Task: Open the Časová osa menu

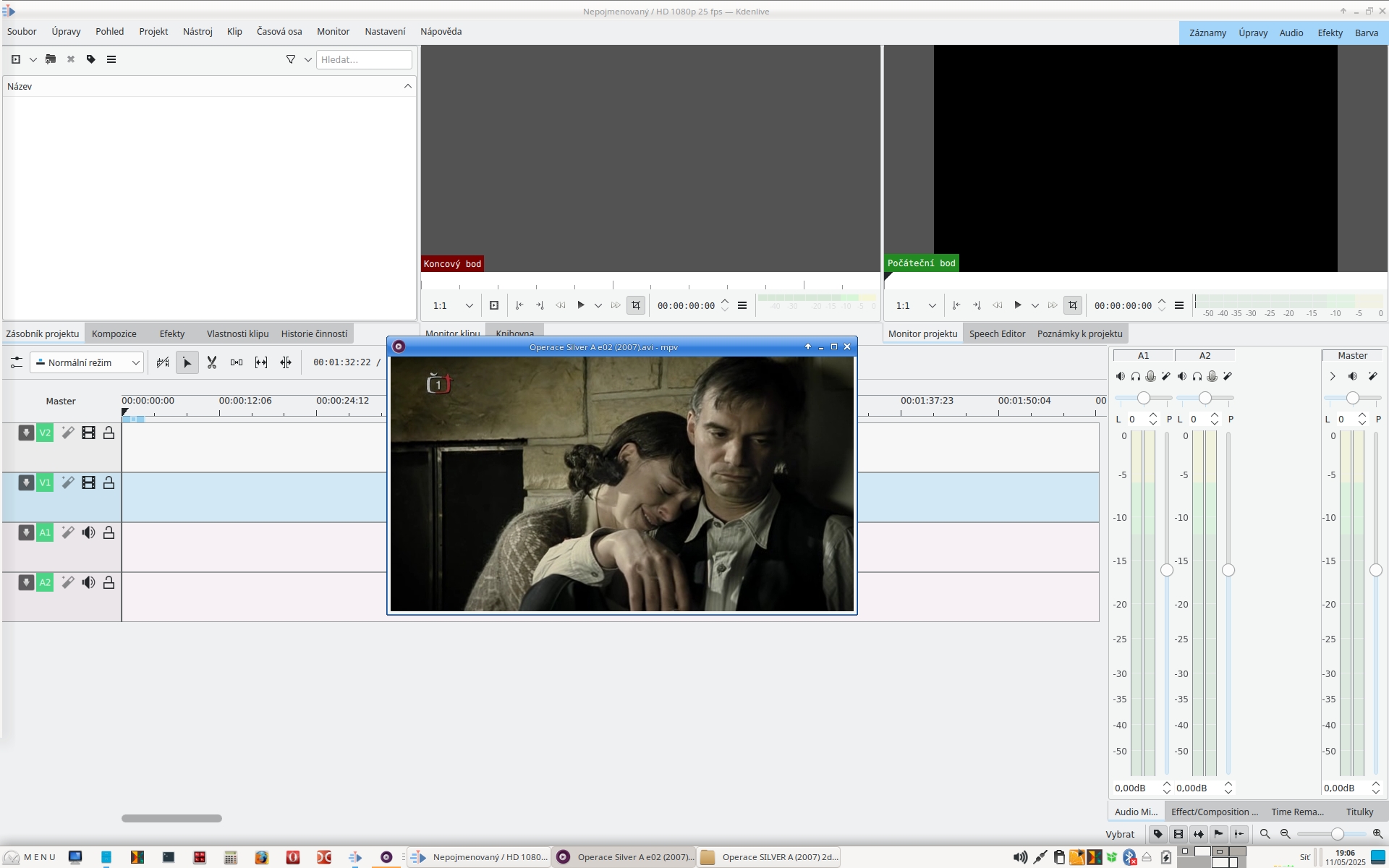Action: (279, 32)
